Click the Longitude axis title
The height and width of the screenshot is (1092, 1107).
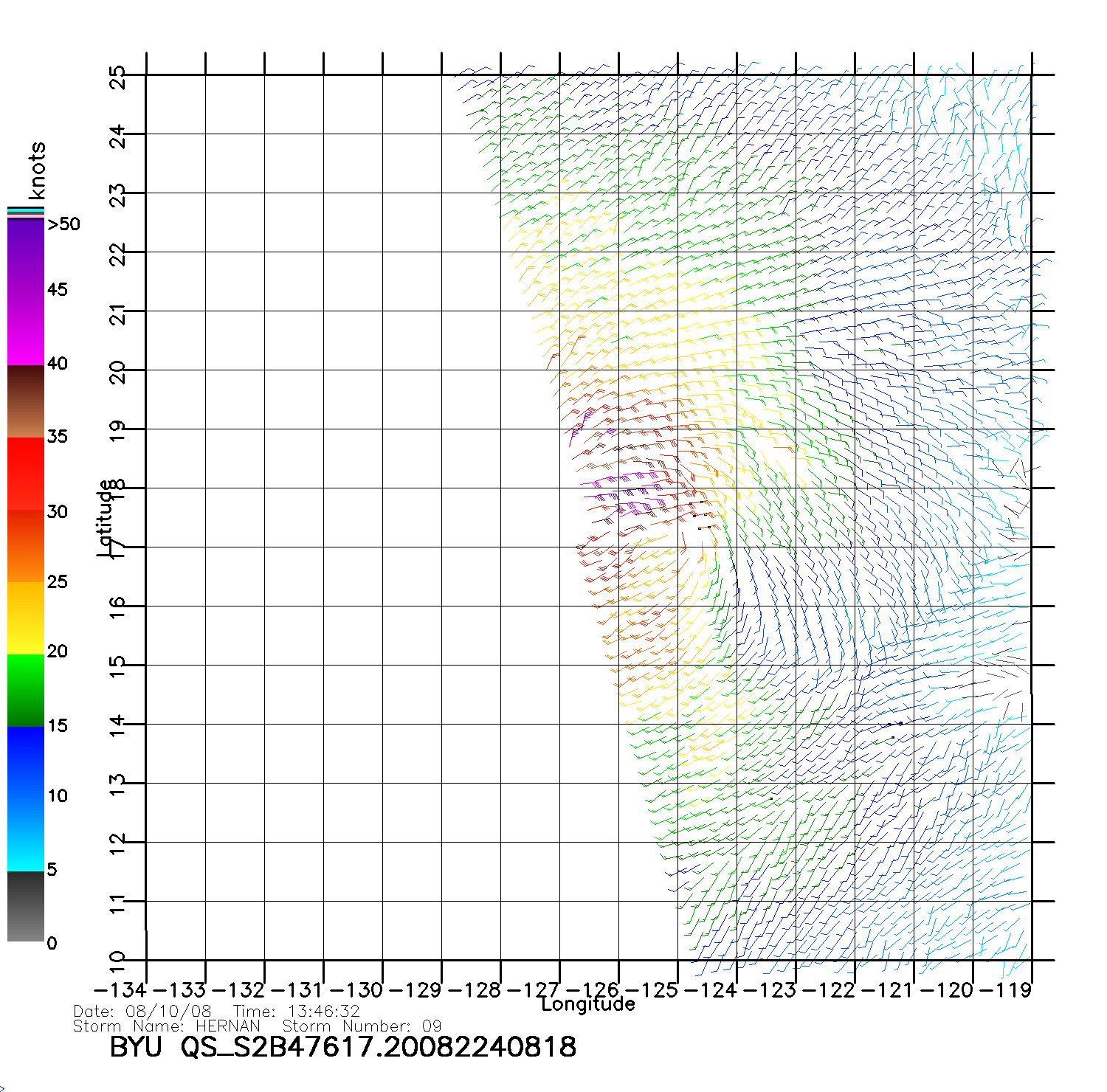point(587,1004)
